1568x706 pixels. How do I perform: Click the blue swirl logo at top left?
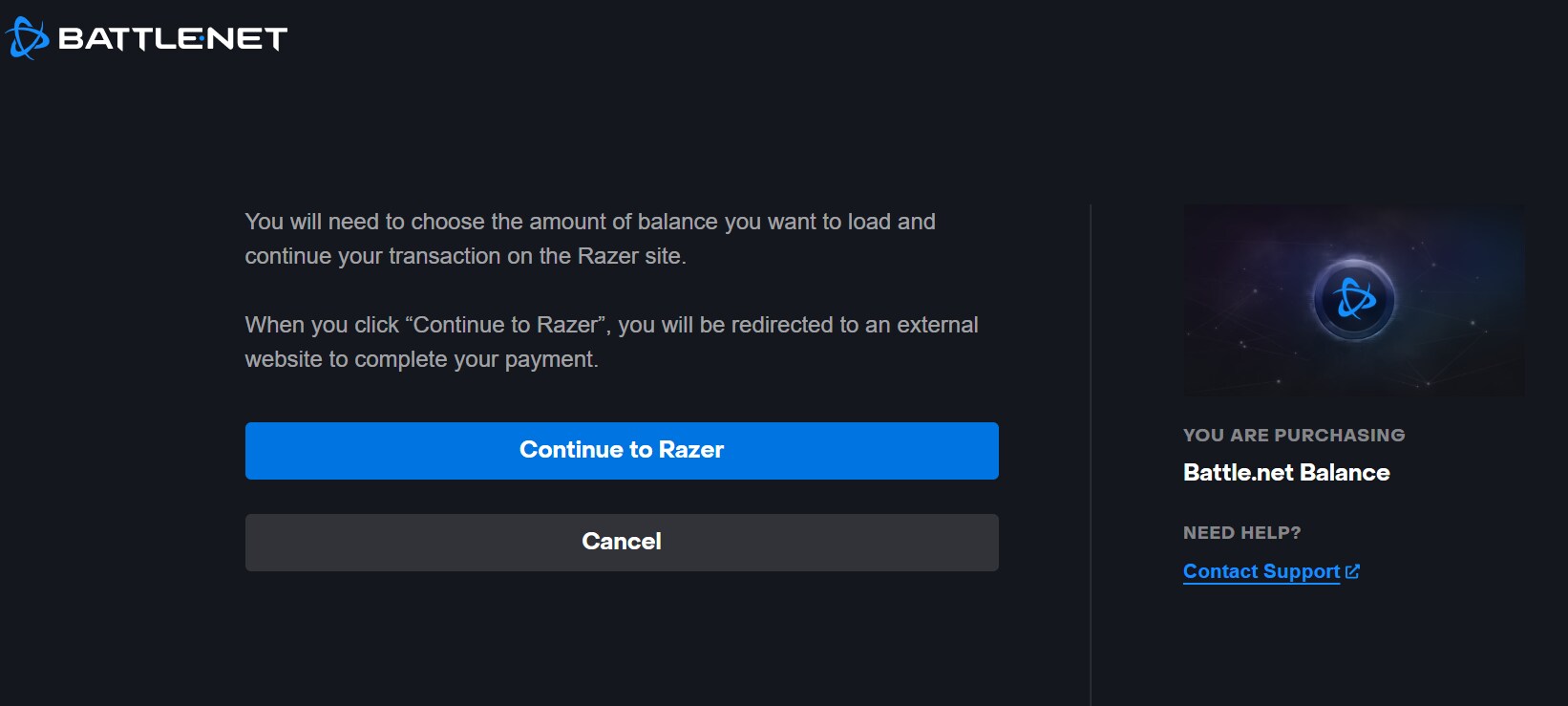(x=29, y=37)
